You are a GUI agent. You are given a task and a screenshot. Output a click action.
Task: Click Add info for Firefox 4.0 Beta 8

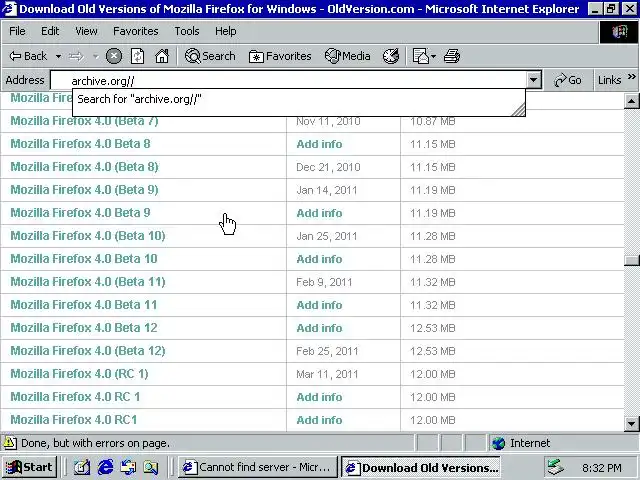319,144
